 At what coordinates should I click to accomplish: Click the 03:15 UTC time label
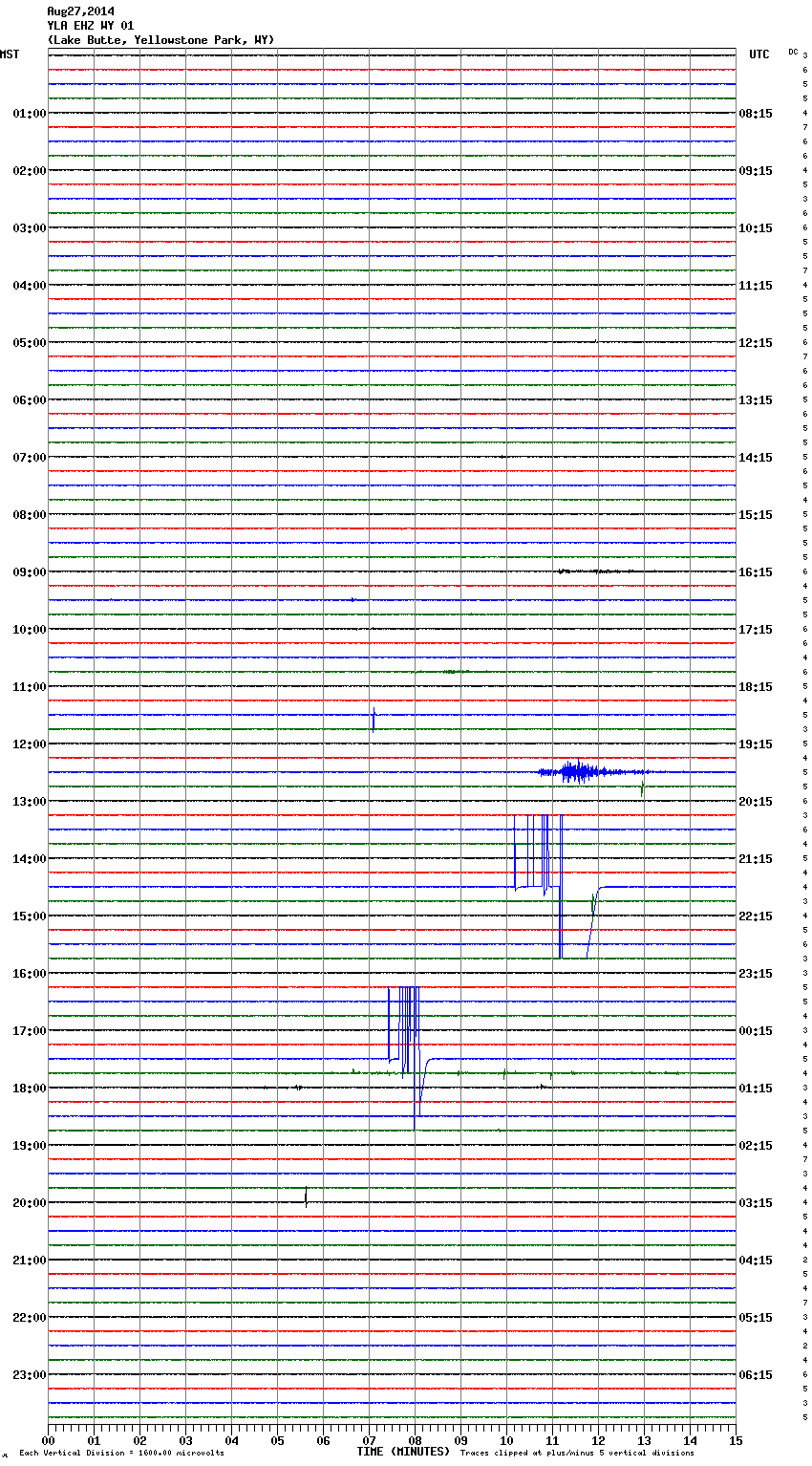pyautogui.click(x=756, y=1203)
